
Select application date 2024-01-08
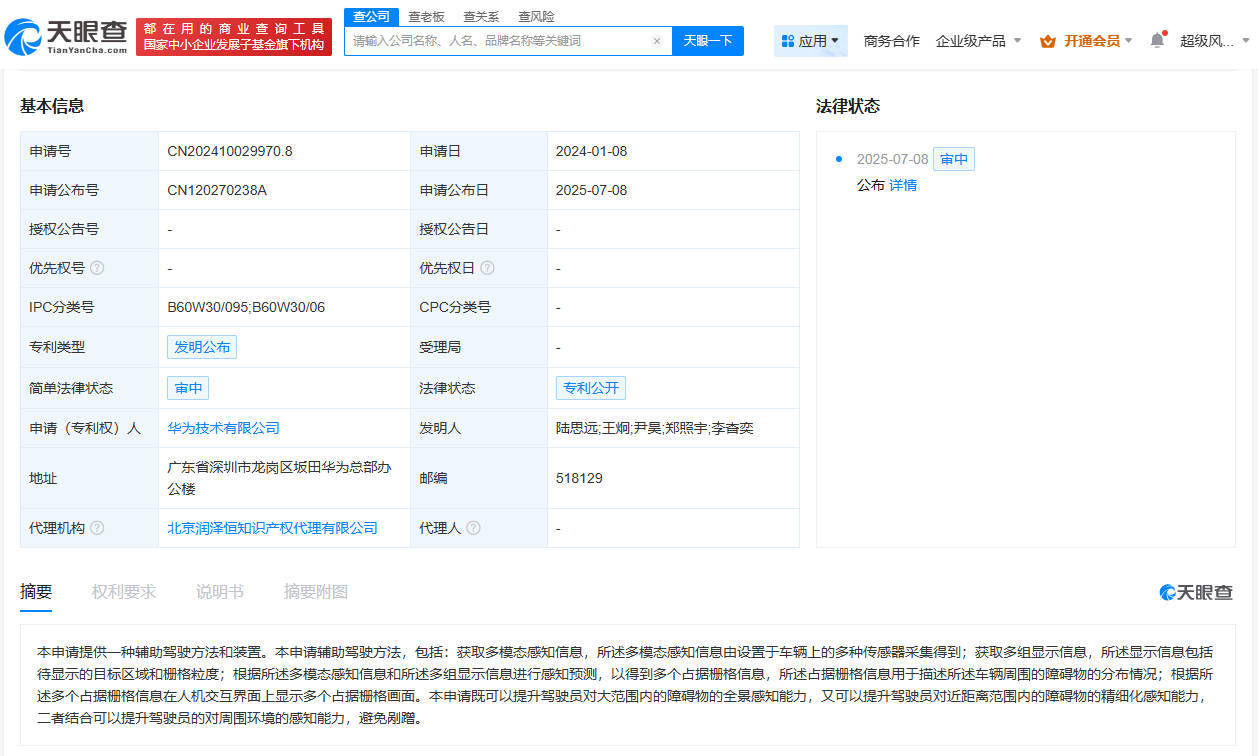(592, 151)
